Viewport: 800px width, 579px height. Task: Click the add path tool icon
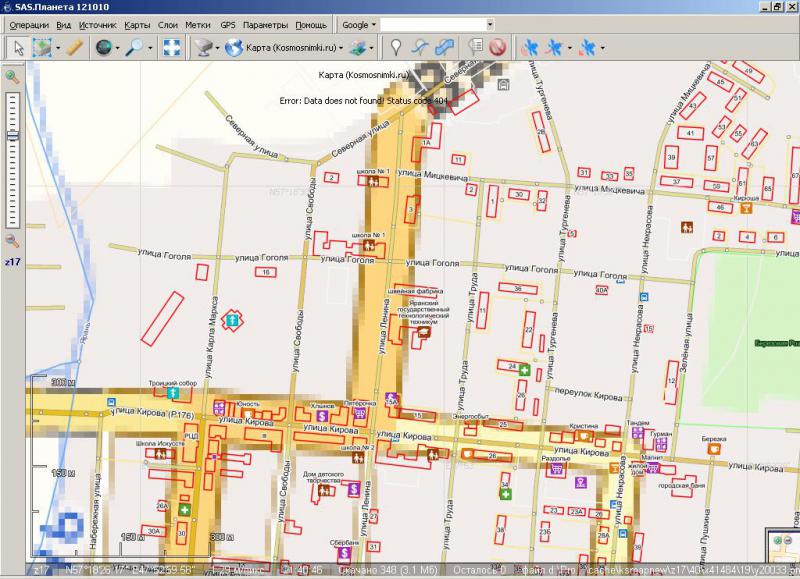tap(421, 47)
